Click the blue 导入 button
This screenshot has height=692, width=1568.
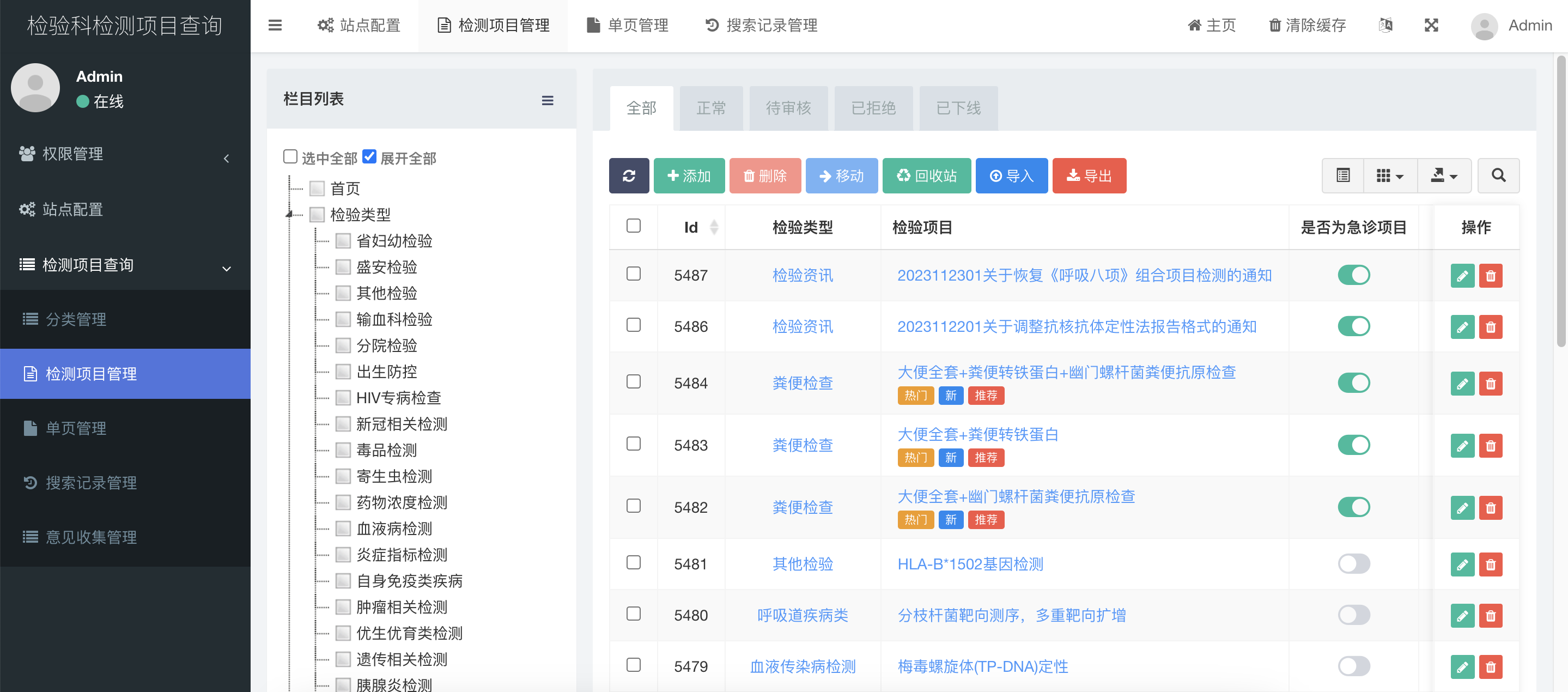point(1011,176)
